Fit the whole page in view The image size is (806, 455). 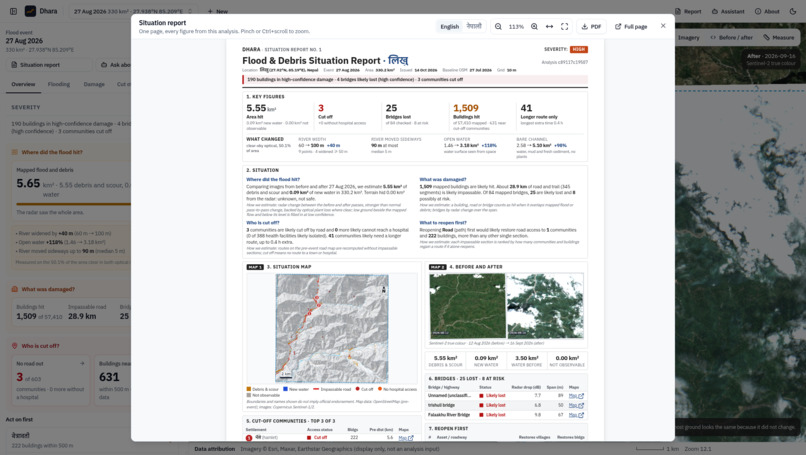(x=564, y=27)
